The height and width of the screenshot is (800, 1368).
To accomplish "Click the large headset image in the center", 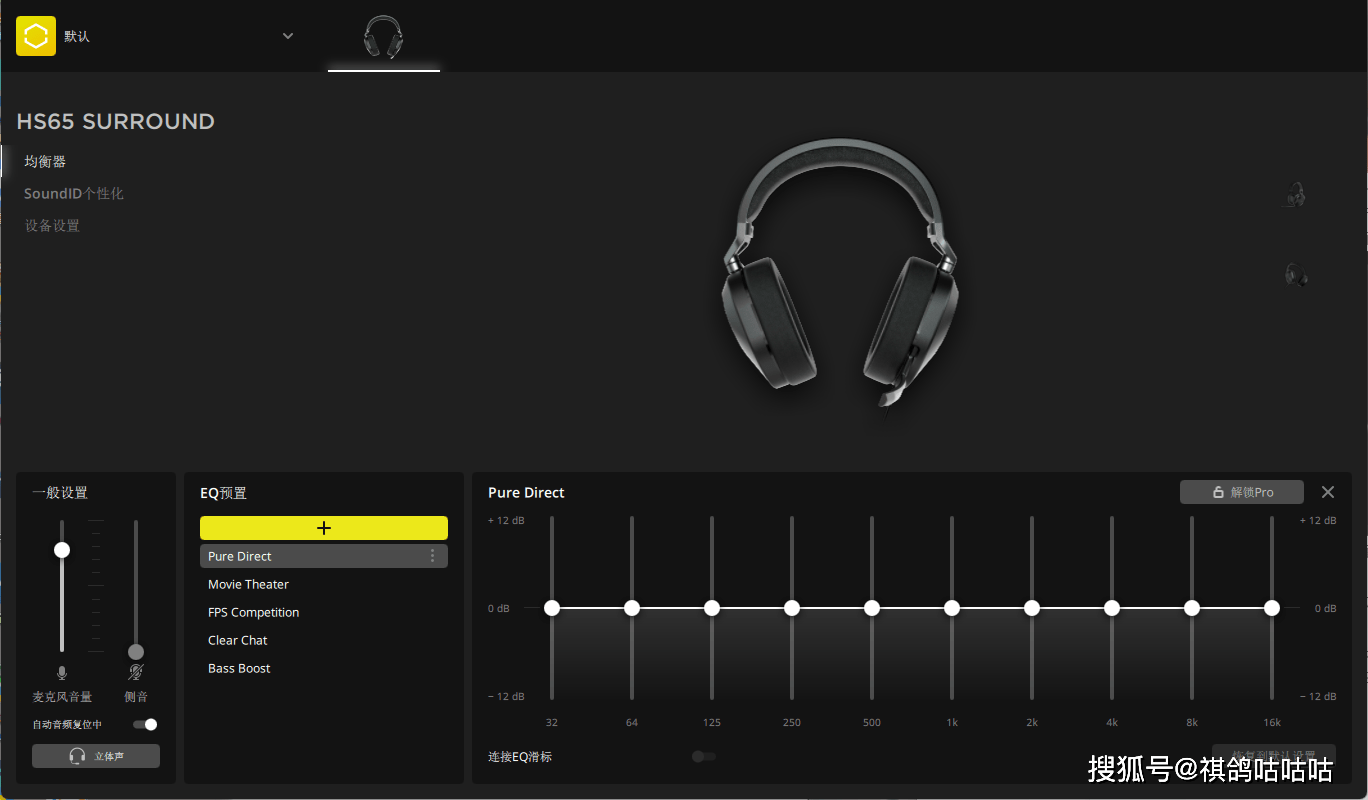I will pyautogui.click(x=840, y=272).
